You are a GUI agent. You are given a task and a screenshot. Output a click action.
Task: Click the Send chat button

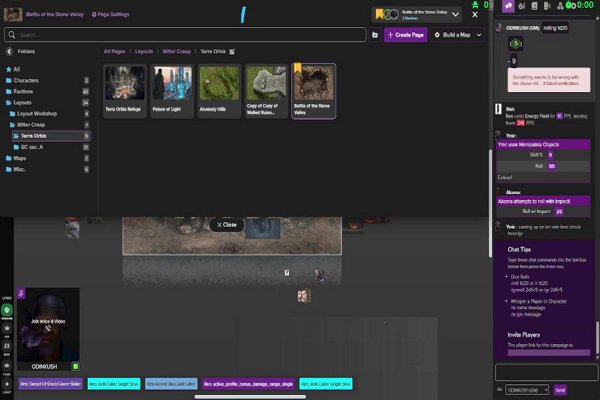pyautogui.click(x=560, y=390)
